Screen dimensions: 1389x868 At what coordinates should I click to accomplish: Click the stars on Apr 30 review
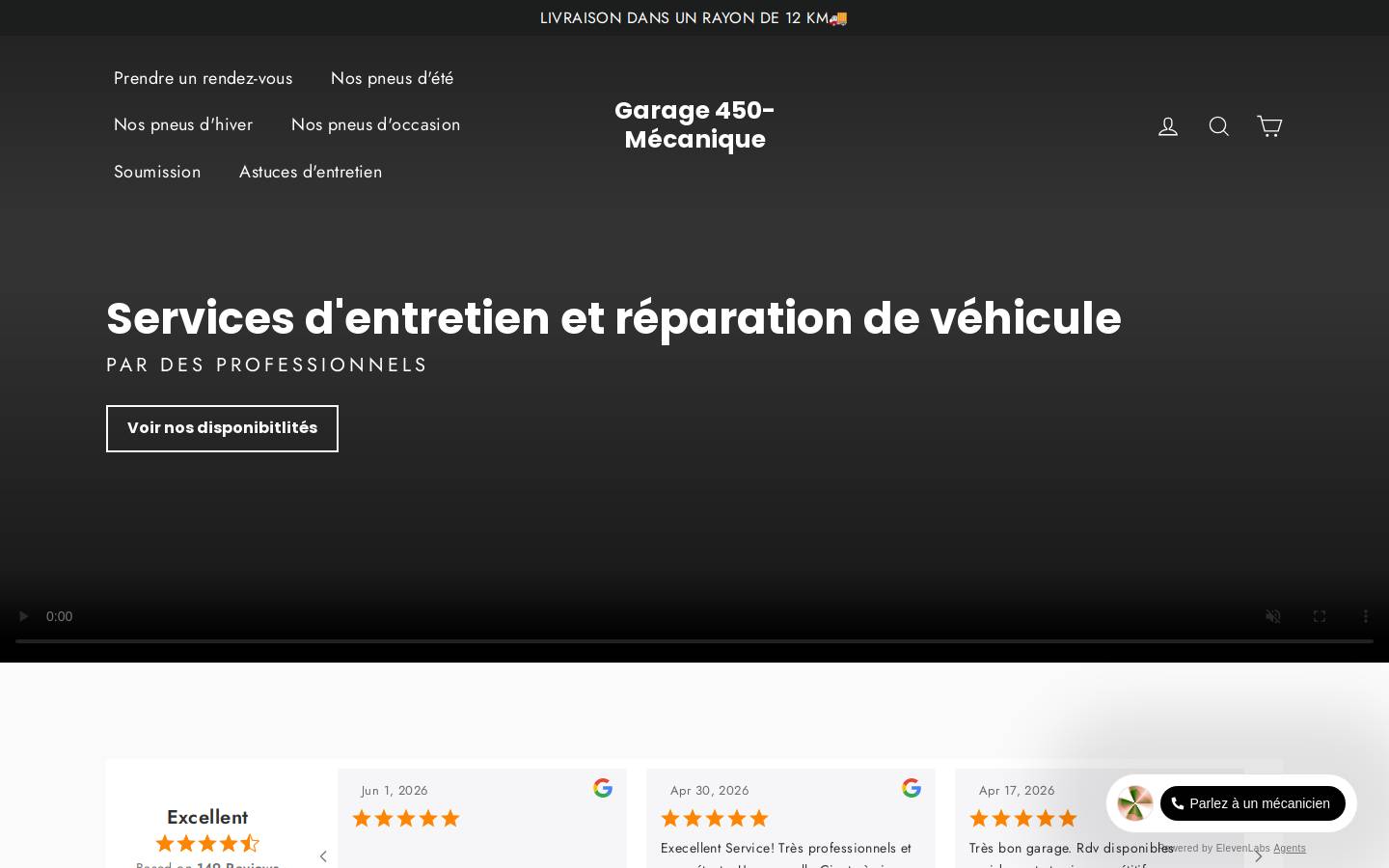point(715,819)
